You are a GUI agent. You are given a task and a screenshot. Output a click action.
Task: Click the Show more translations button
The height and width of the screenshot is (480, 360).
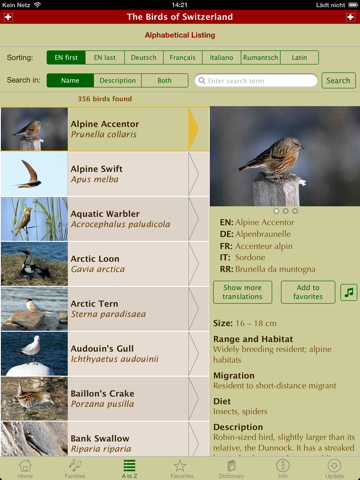[243, 292]
